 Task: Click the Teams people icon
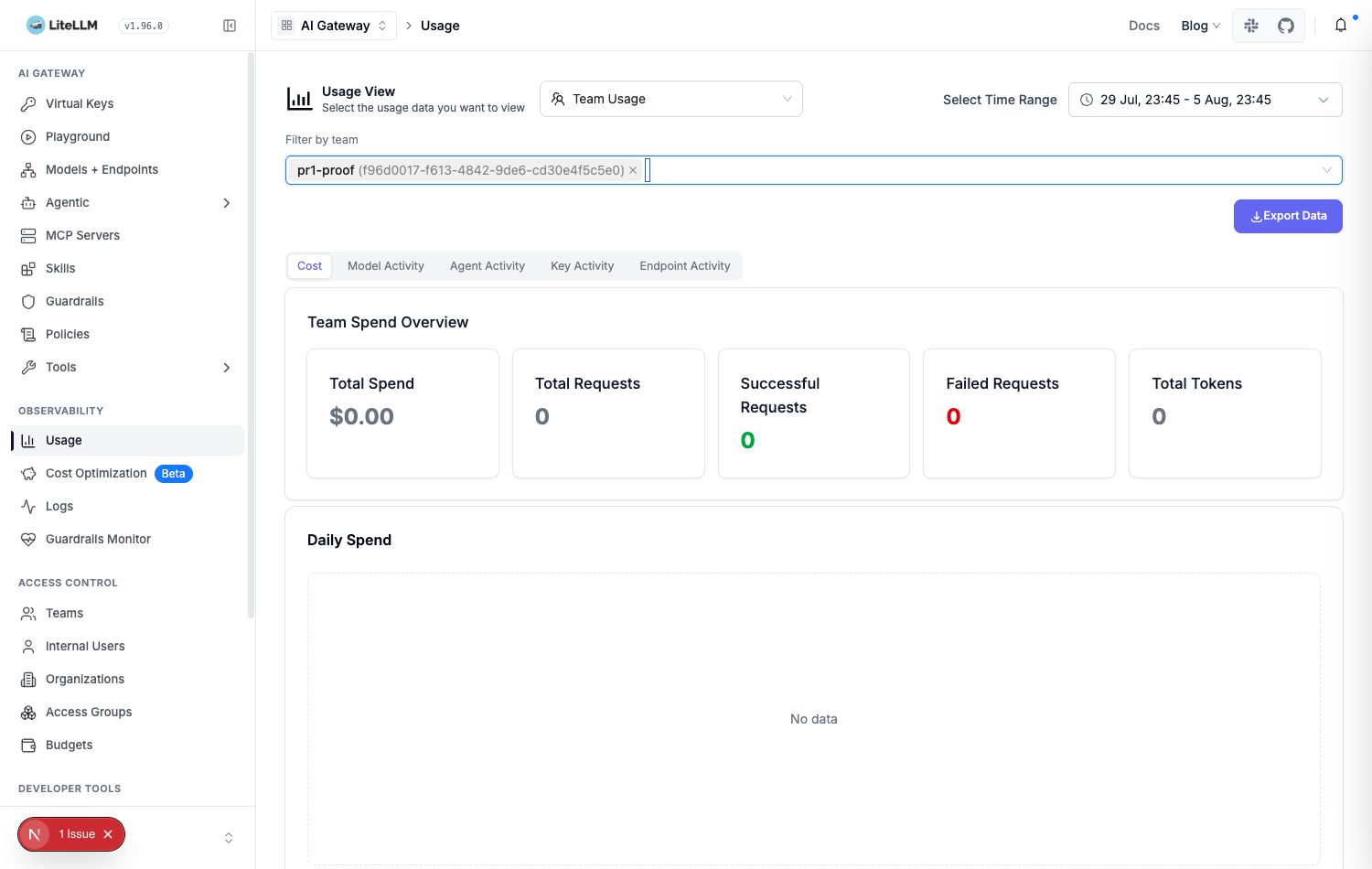[x=28, y=614]
